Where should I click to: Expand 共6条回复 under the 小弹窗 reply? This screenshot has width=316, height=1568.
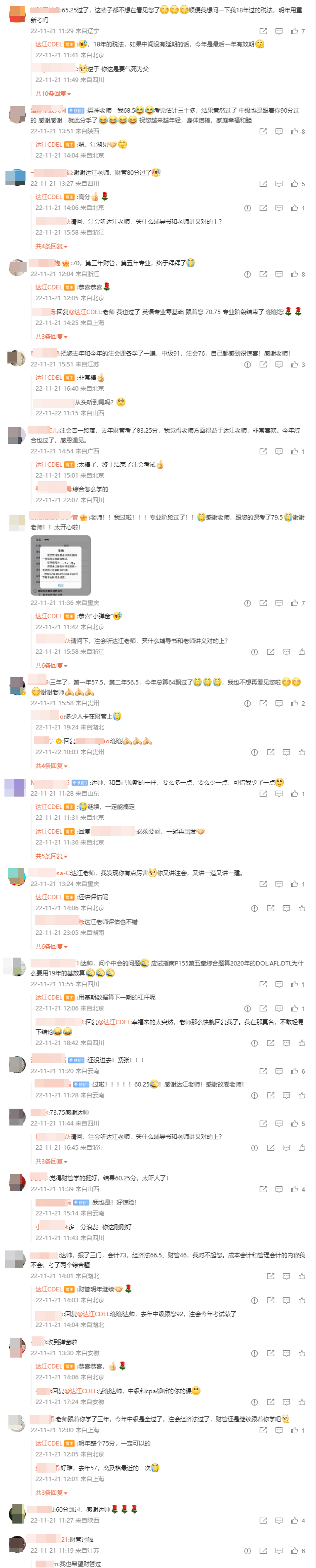coord(51,666)
